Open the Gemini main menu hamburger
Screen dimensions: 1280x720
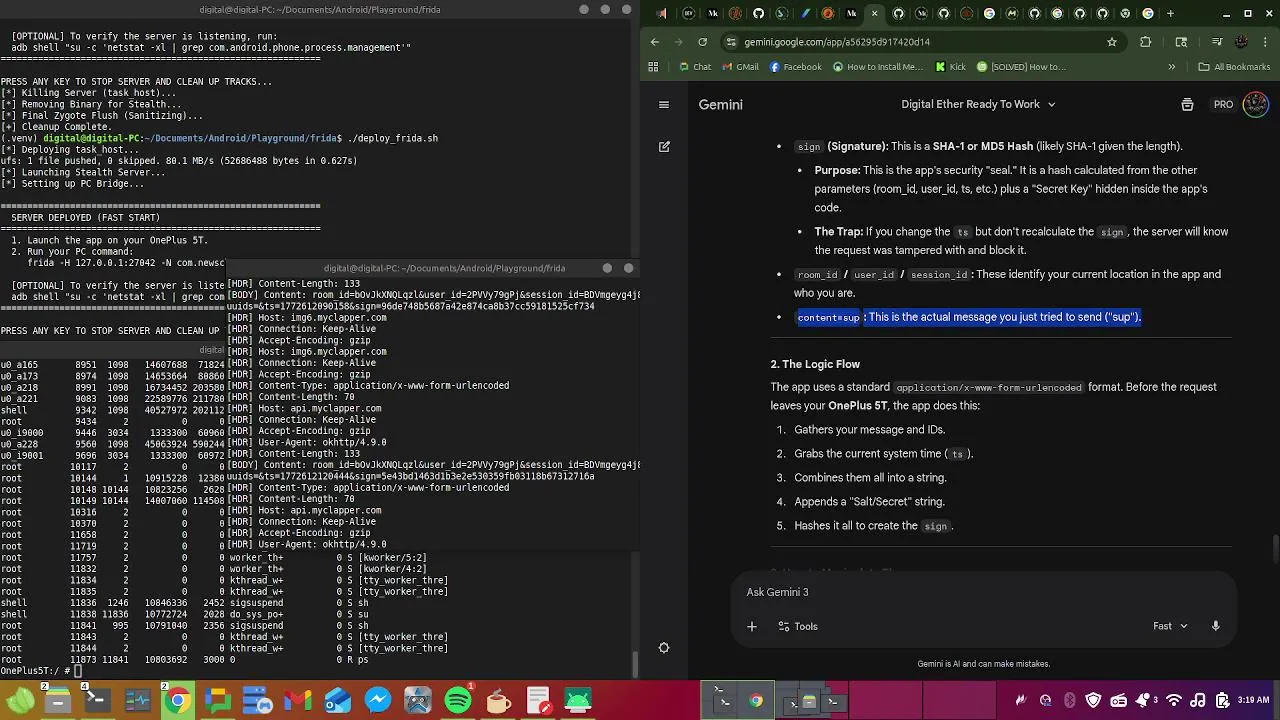coord(664,104)
